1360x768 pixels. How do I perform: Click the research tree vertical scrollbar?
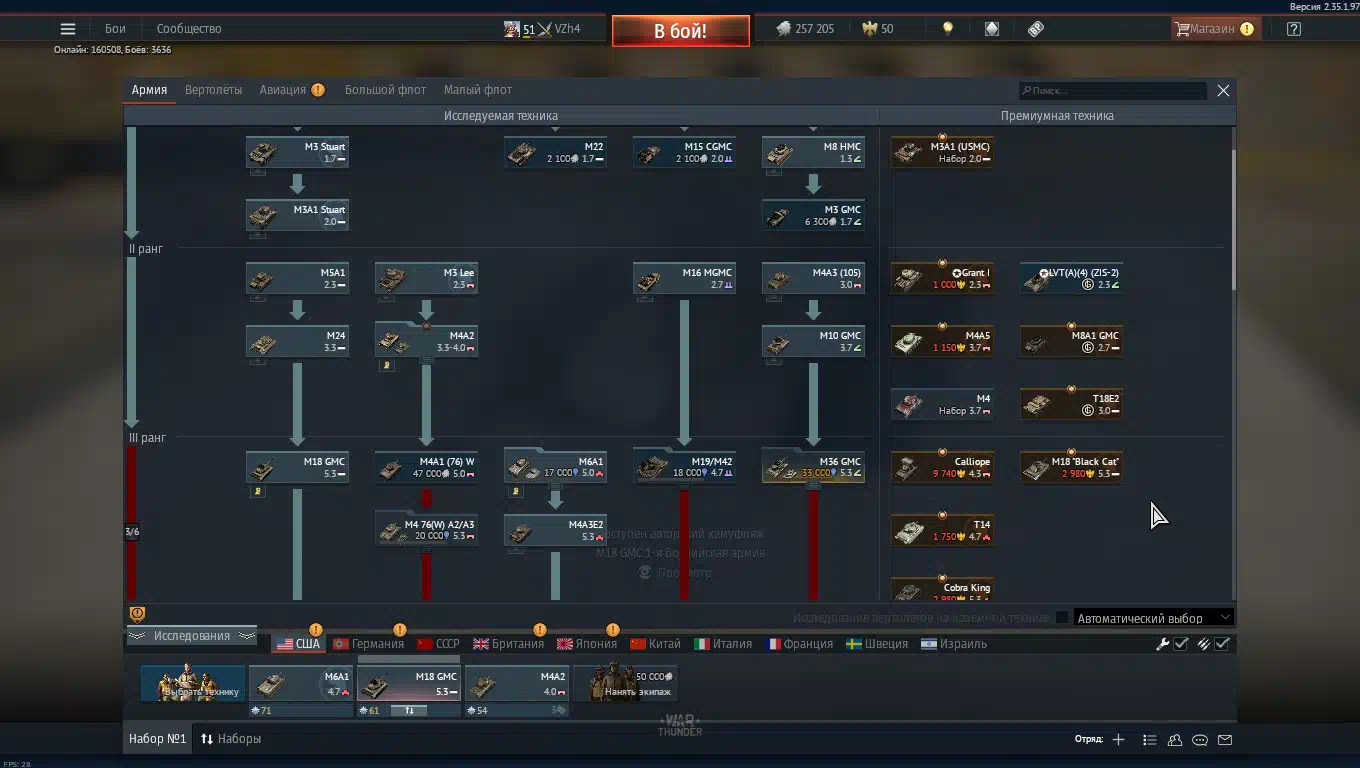(x=1233, y=220)
